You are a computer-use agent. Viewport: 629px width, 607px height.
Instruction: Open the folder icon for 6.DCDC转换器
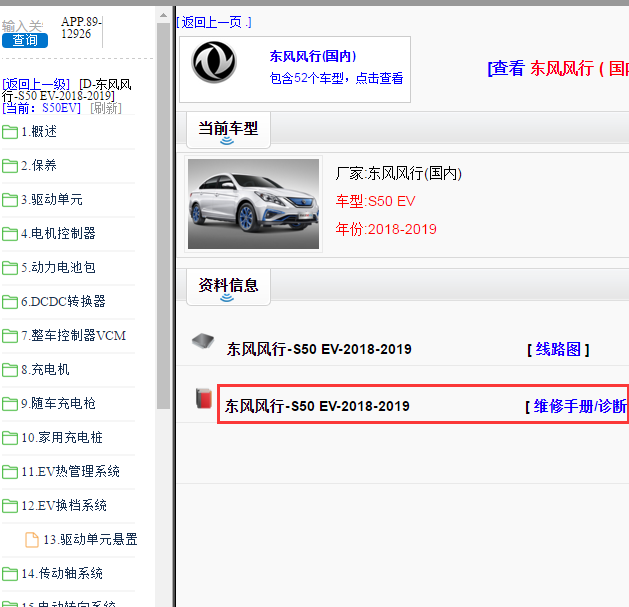point(10,302)
